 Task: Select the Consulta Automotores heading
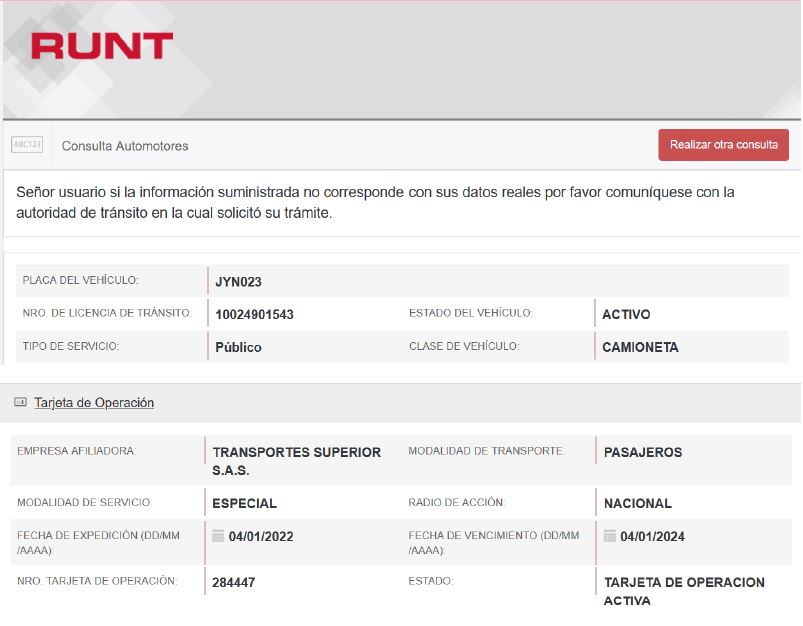(125, 146)
